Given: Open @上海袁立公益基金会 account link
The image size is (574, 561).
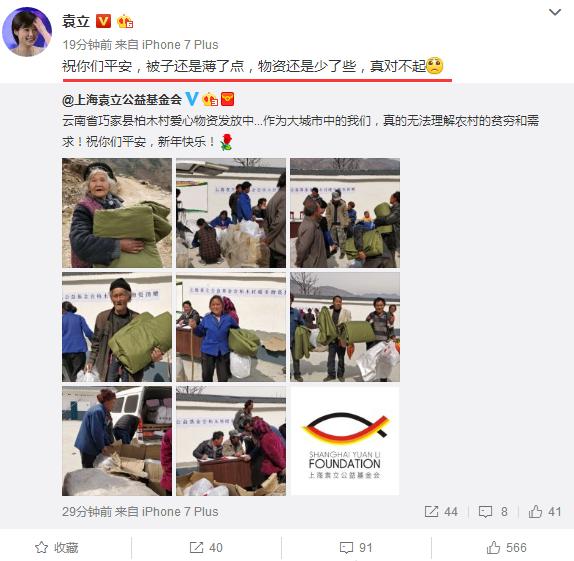Looking at the screenshot, I should (122, 100).
